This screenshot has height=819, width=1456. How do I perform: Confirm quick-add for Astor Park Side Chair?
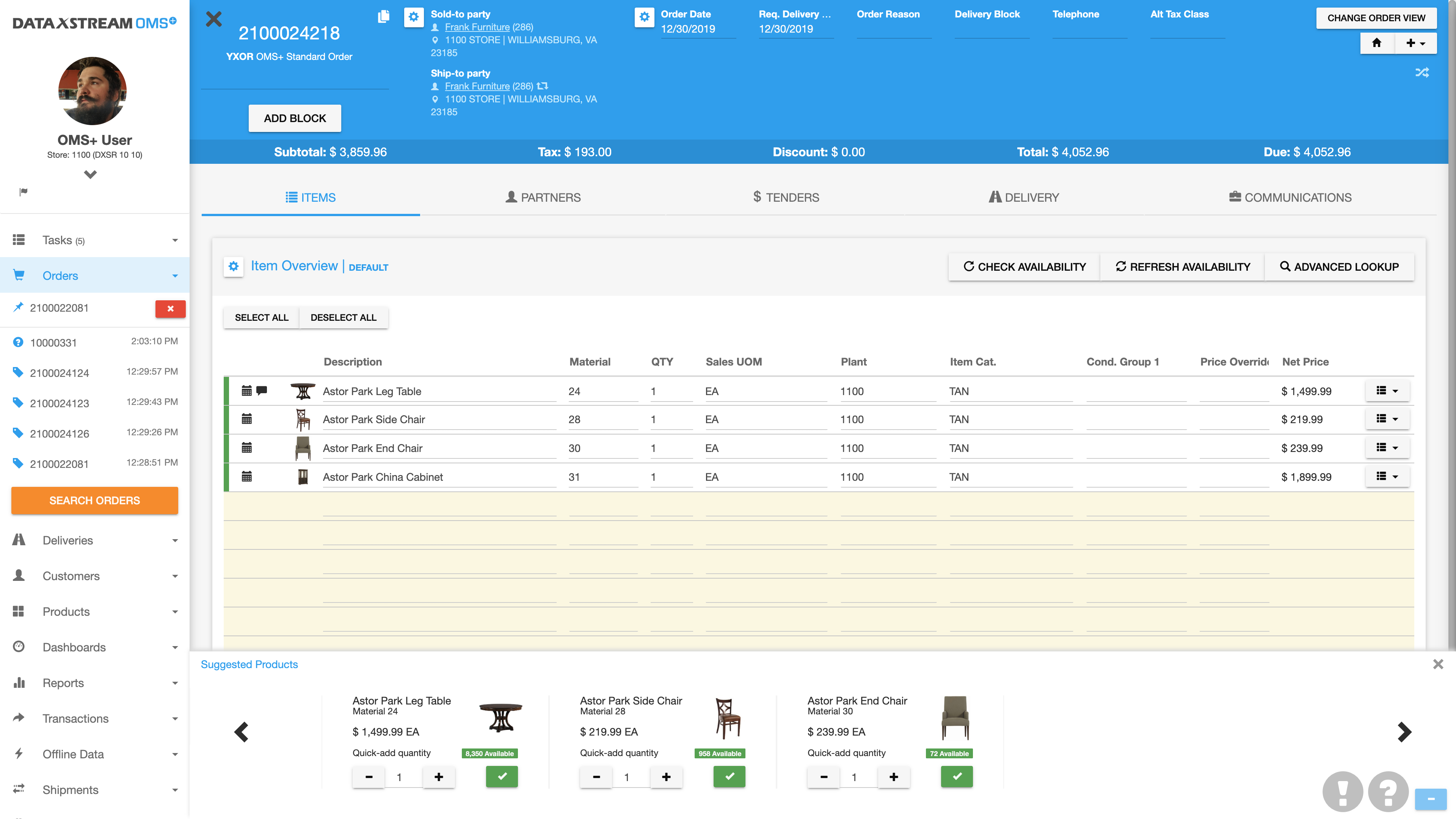(729, 776)
